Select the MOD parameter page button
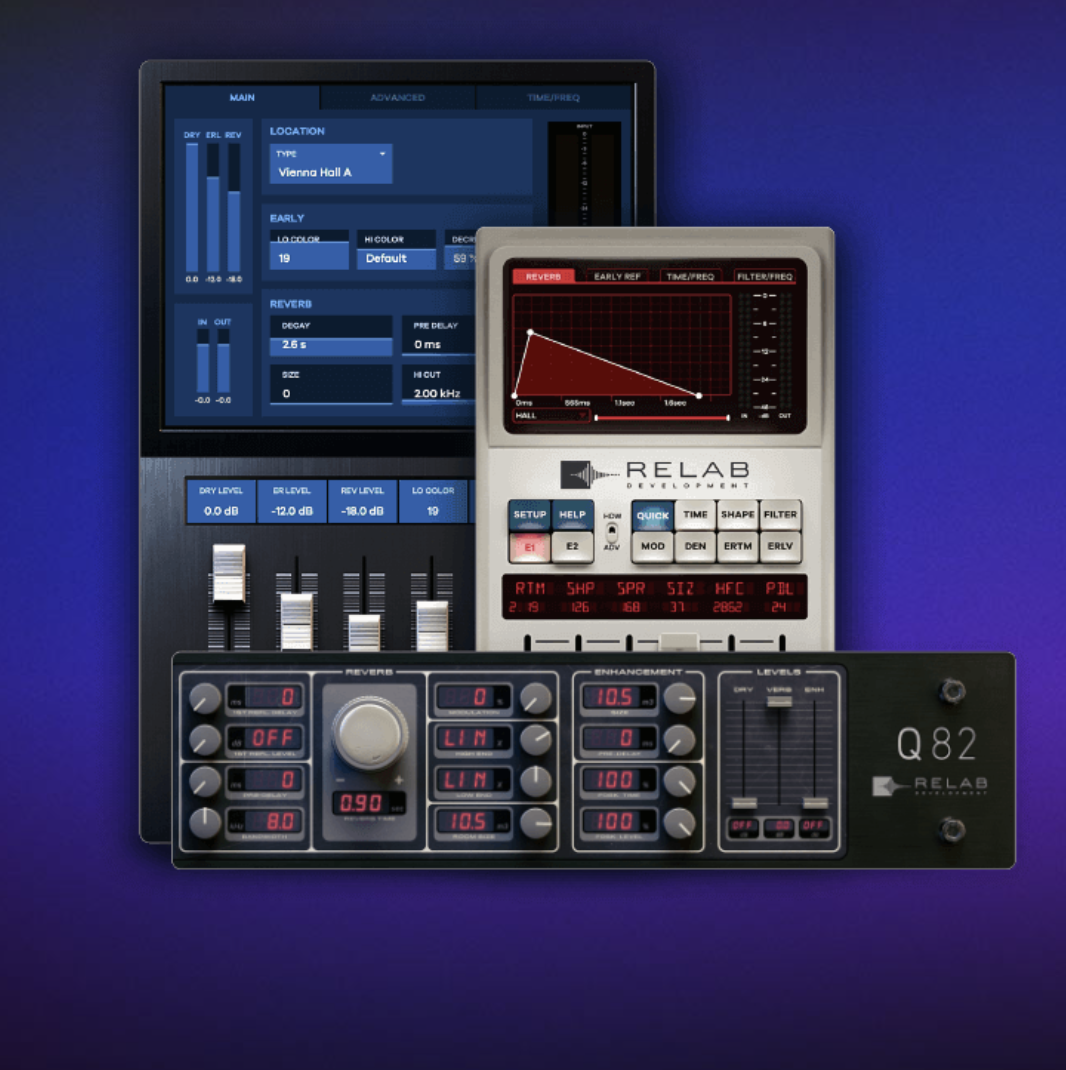This screenshot has height=1070, width=1066. (x=652, y=547)
